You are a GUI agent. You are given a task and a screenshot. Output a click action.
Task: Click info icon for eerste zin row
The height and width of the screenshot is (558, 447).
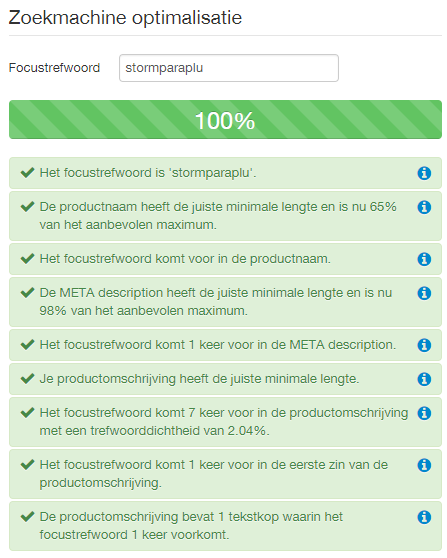click(x=424, y=465)
